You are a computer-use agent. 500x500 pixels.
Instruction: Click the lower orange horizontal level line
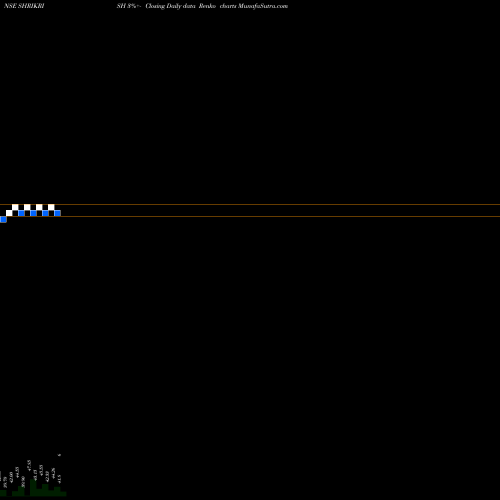click(250, 216)
